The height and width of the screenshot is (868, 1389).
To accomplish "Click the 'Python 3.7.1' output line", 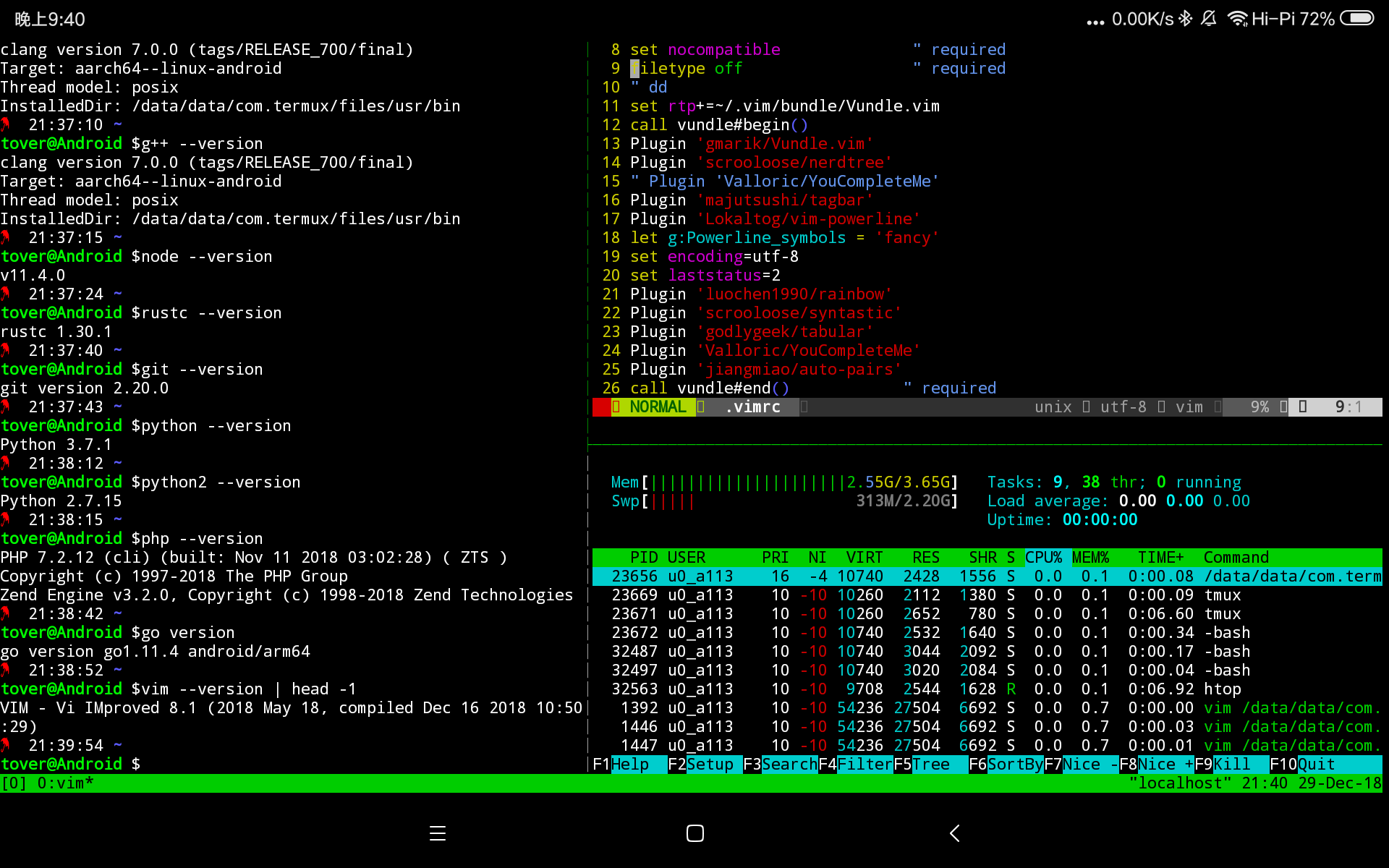I will pyautogui.click(x=56, y=444).
